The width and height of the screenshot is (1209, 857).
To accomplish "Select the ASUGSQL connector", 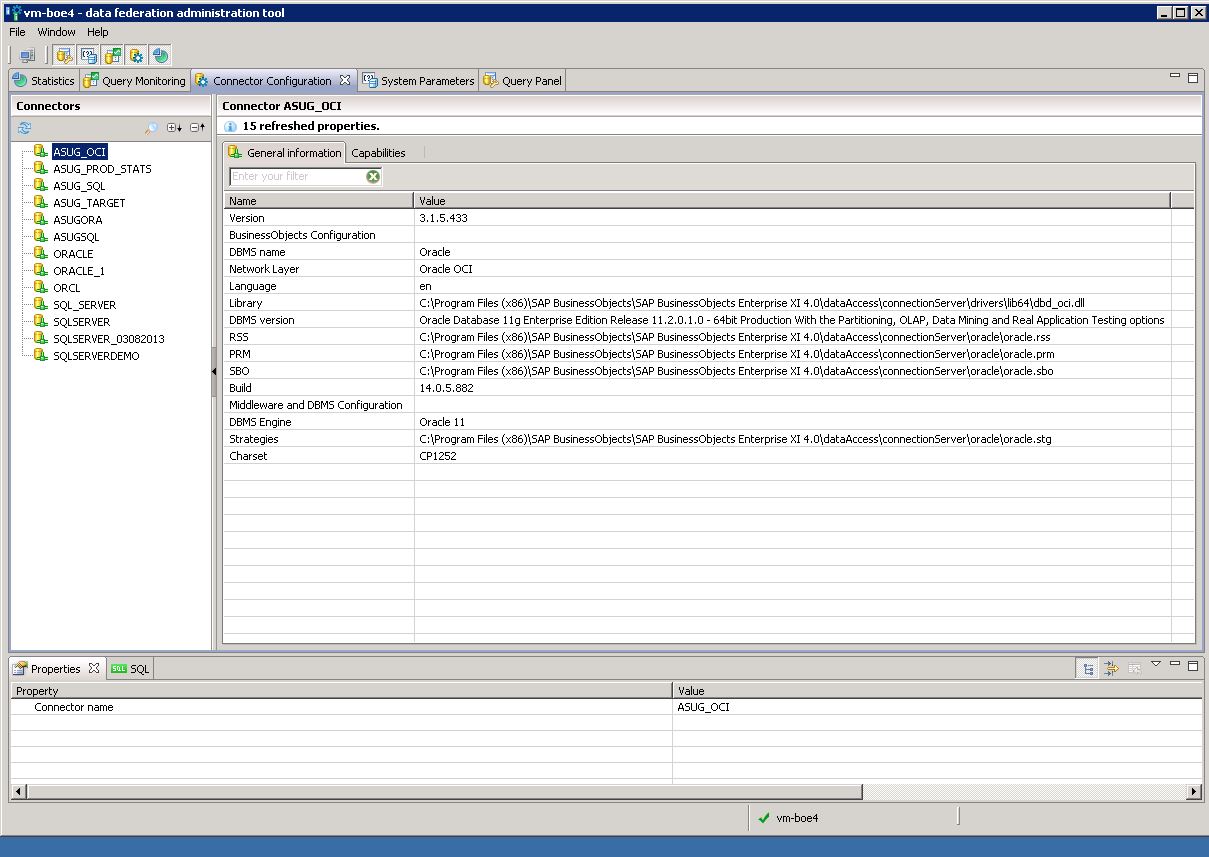I will (76, 237).
